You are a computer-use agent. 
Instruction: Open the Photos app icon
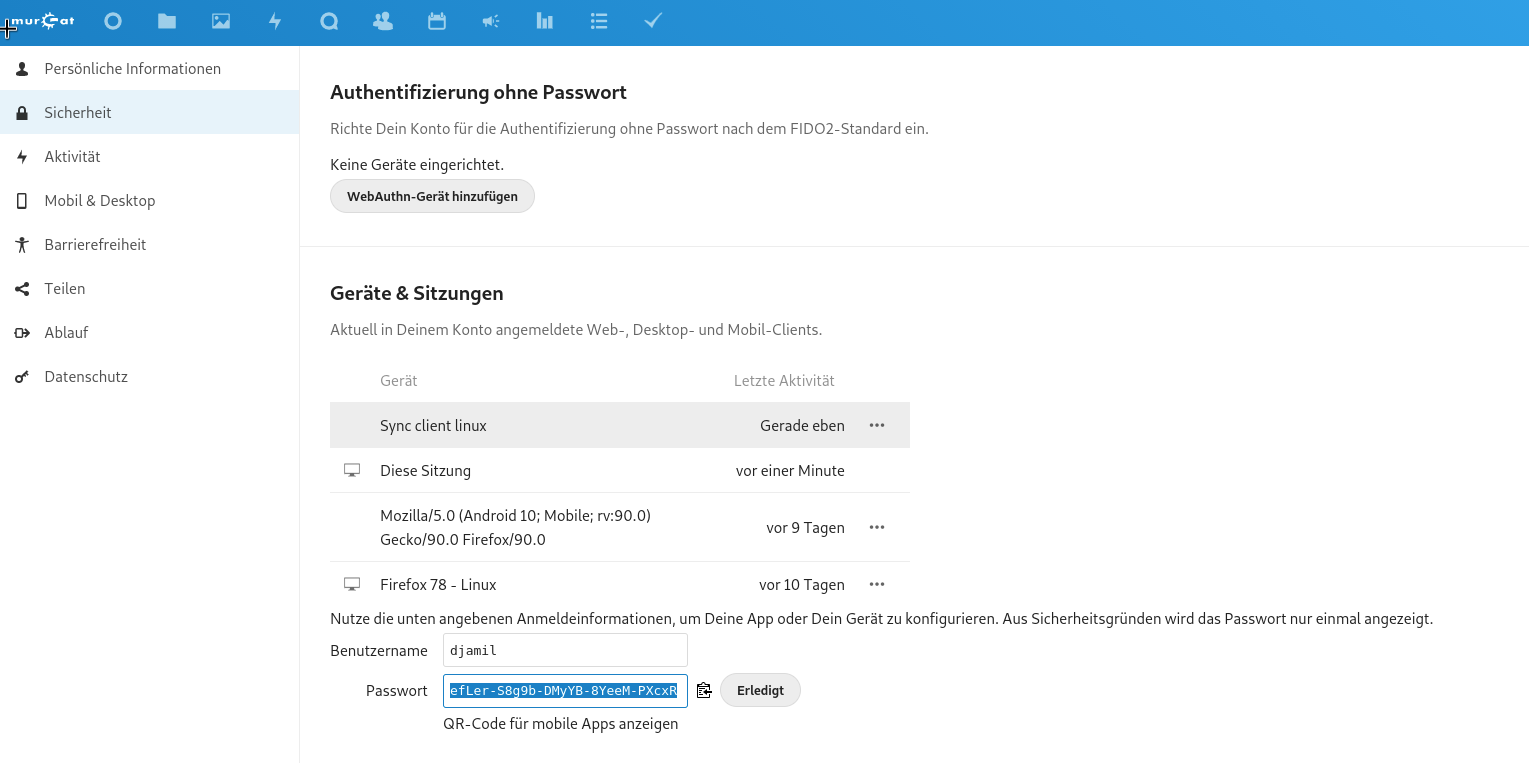click(221, 21)
